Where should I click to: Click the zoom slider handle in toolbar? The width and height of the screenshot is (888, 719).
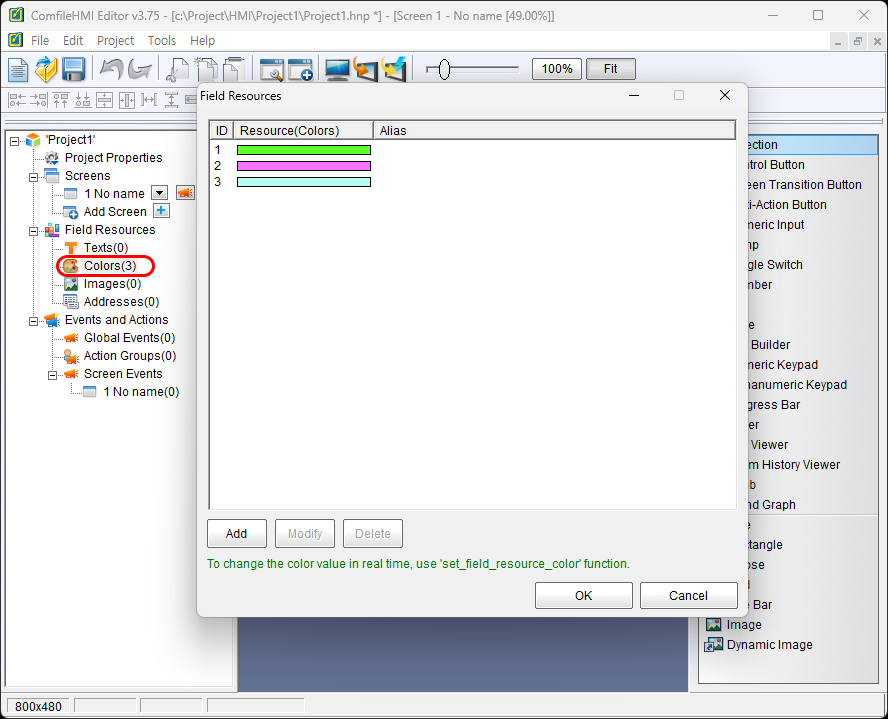point(445,69)
